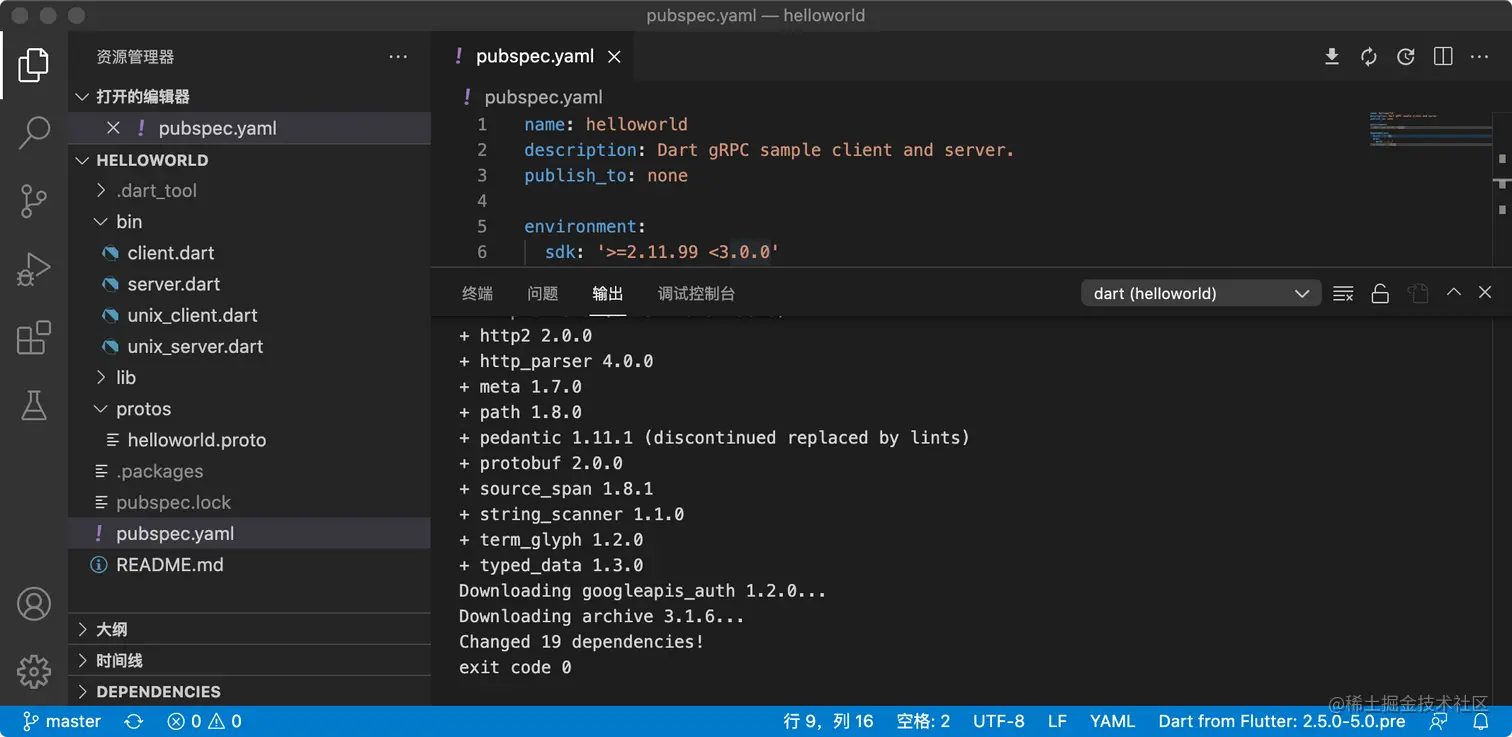Collapse the bin folder
The width and height of the screenshot is (1512, 737).
[250, 222]
